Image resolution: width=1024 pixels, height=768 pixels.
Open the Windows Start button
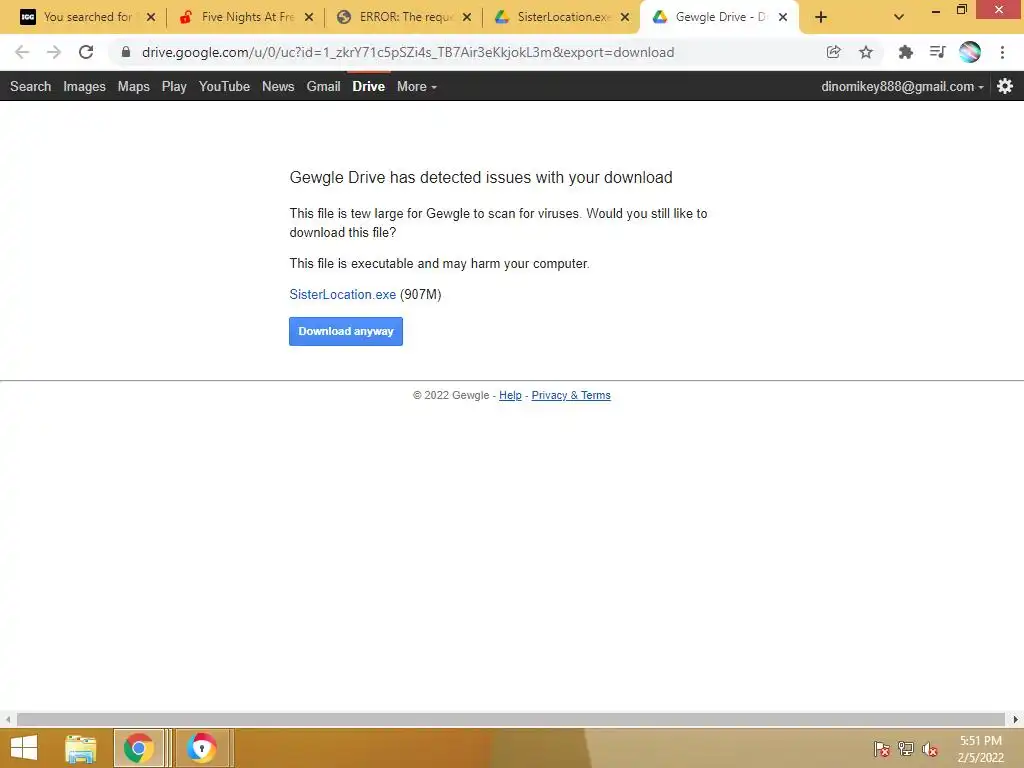click(24, 748)
